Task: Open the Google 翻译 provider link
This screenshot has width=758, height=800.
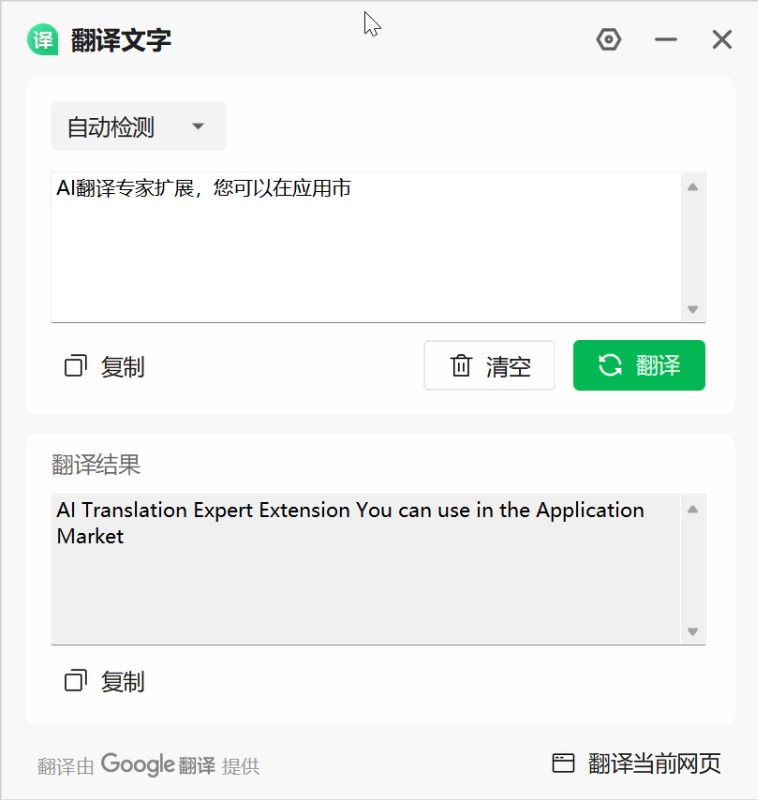Action: 158,765
